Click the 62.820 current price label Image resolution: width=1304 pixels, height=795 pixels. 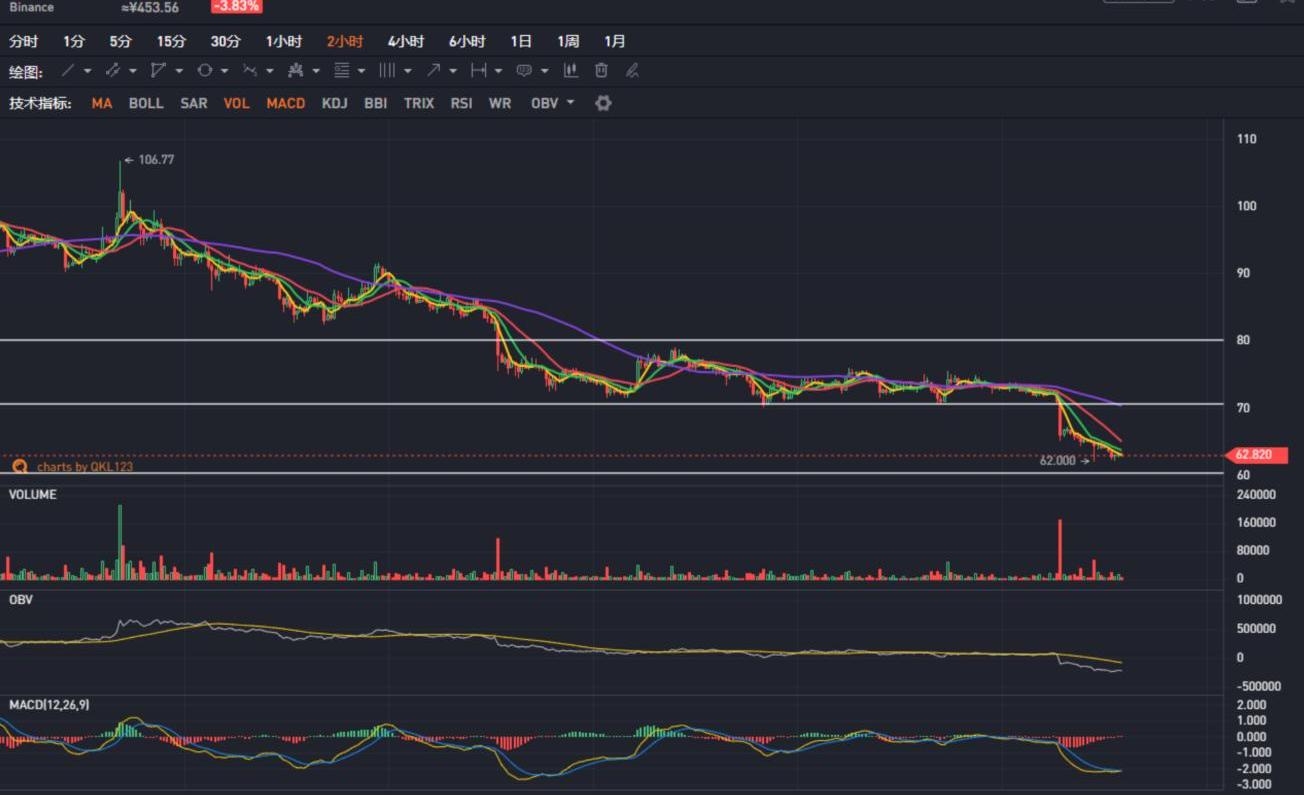tap(1252, 455)
